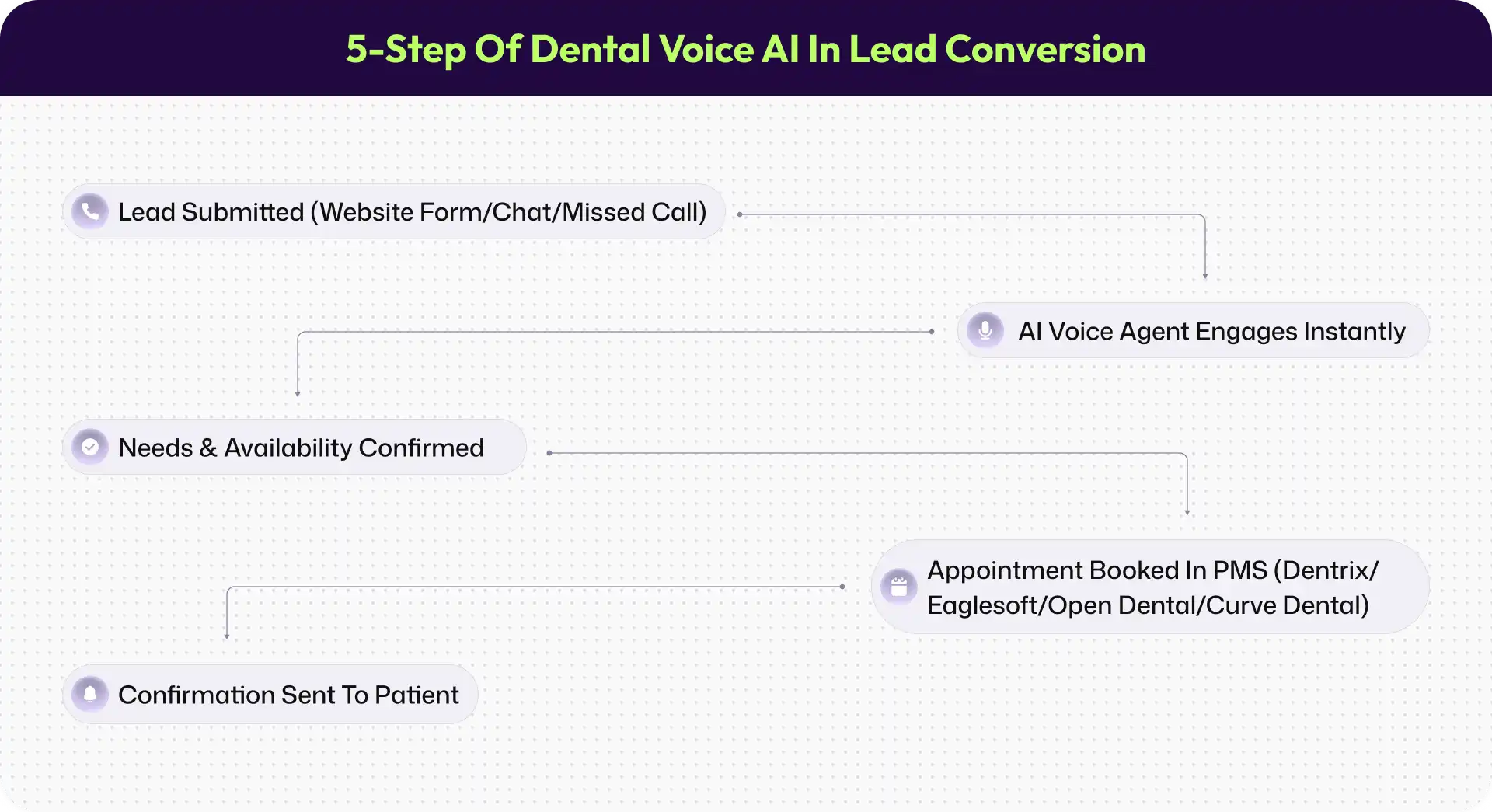Click the connector start dot after Lead Submitted
1492x812 pixels.
[x=740, y=214]
